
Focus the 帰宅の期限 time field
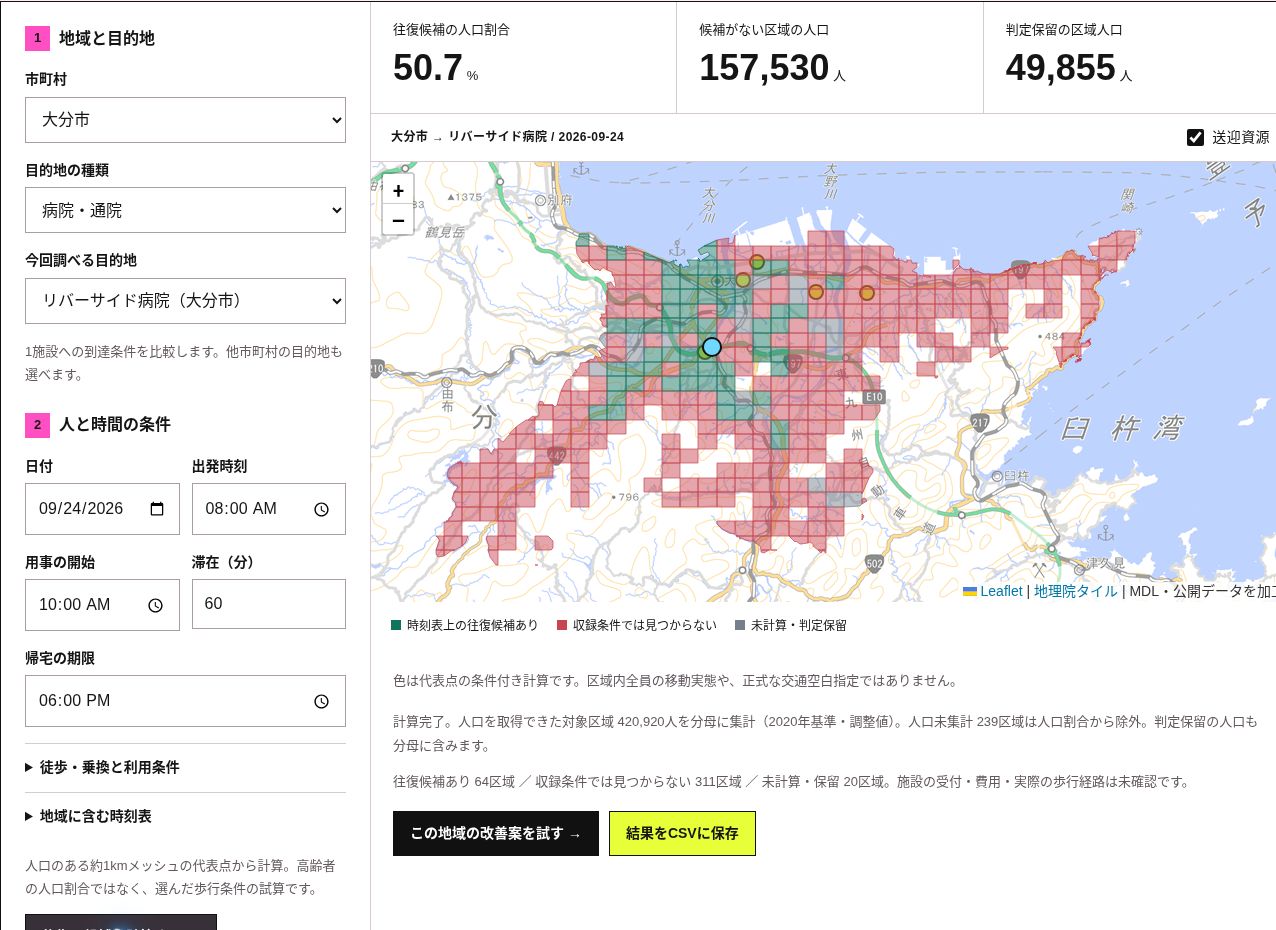[x=185, y=701]
